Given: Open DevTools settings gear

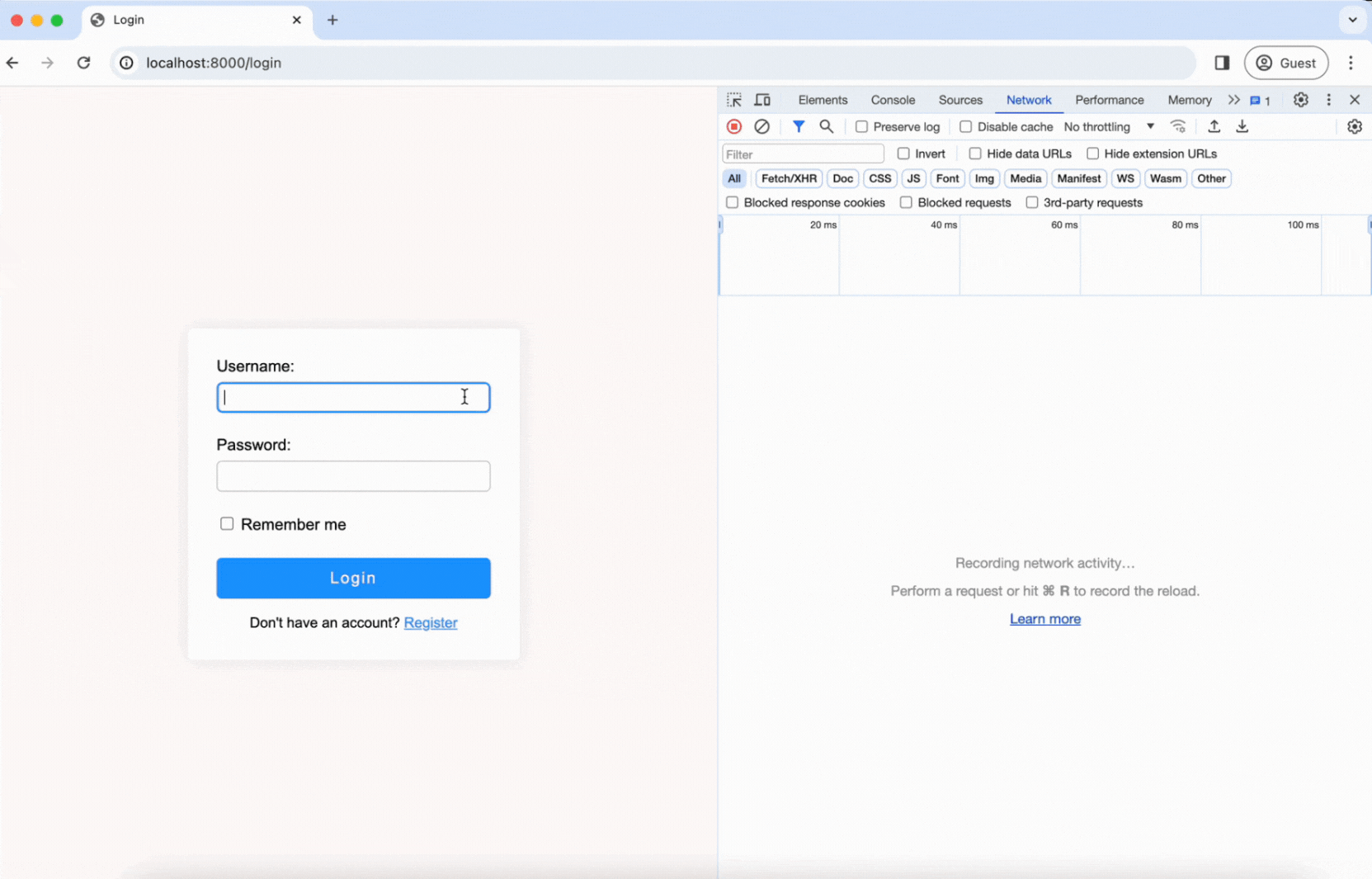Looking at the screenshot, I should 1301,99.
